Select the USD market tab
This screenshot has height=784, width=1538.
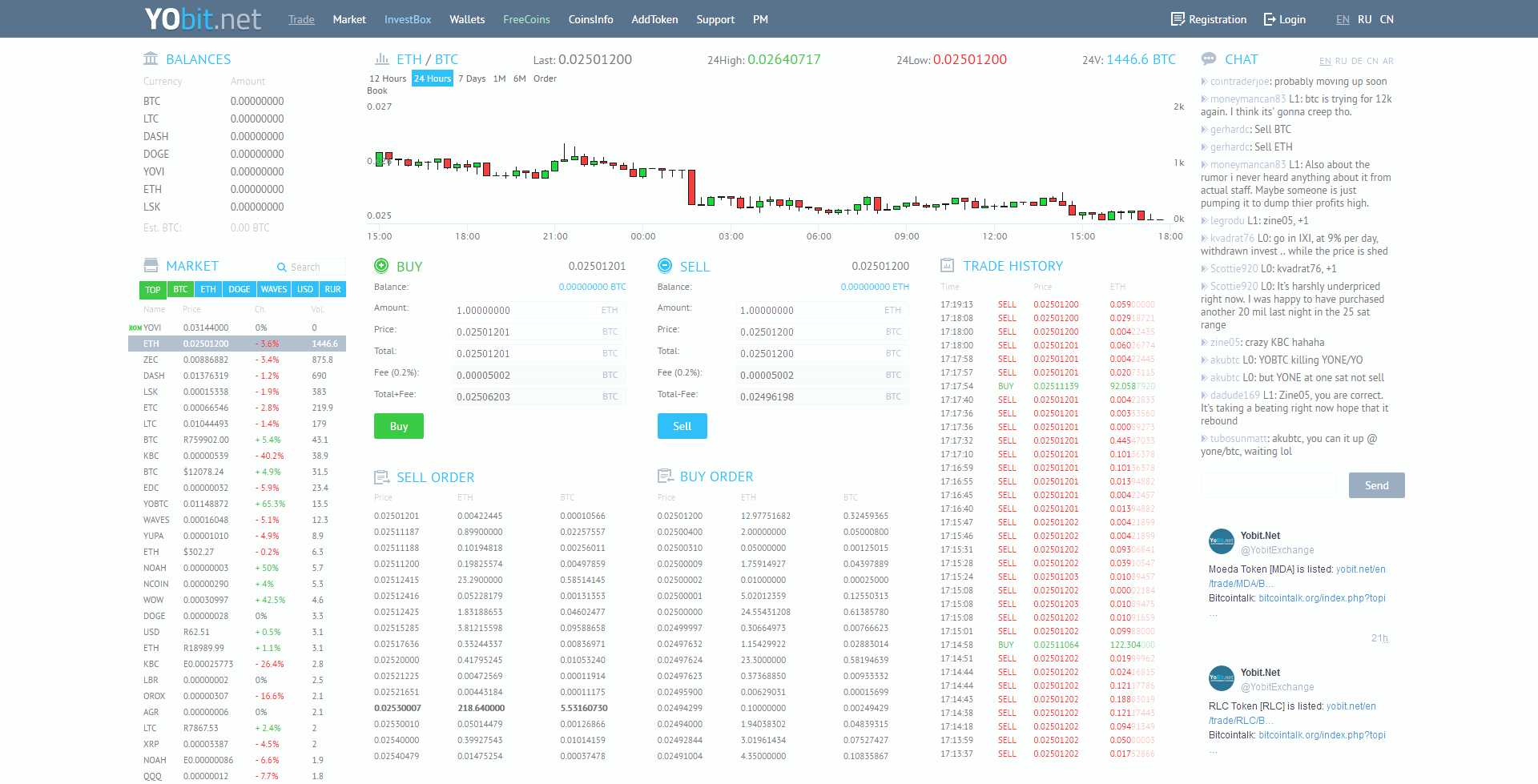[x=305, y=289]
